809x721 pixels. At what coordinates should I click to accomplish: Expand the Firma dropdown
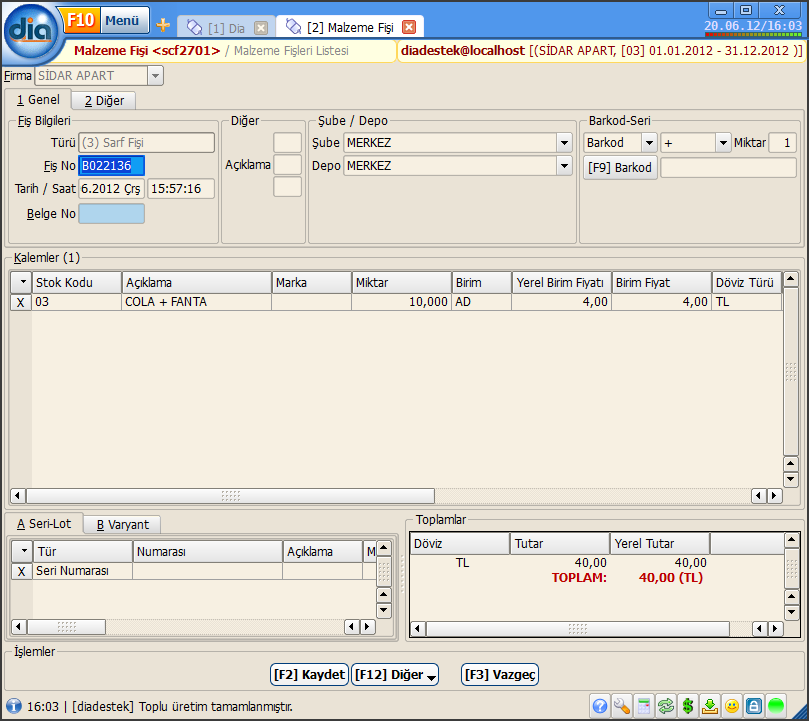[155, 76]
